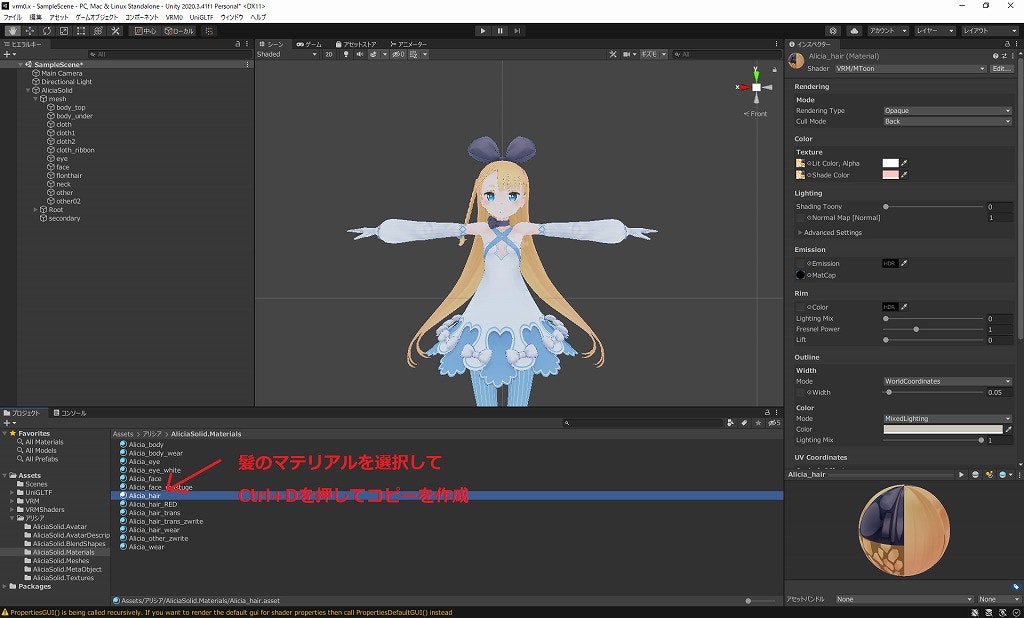Select Alicia_body material asset
1024x618 pixels.
(x=146, y=445)
